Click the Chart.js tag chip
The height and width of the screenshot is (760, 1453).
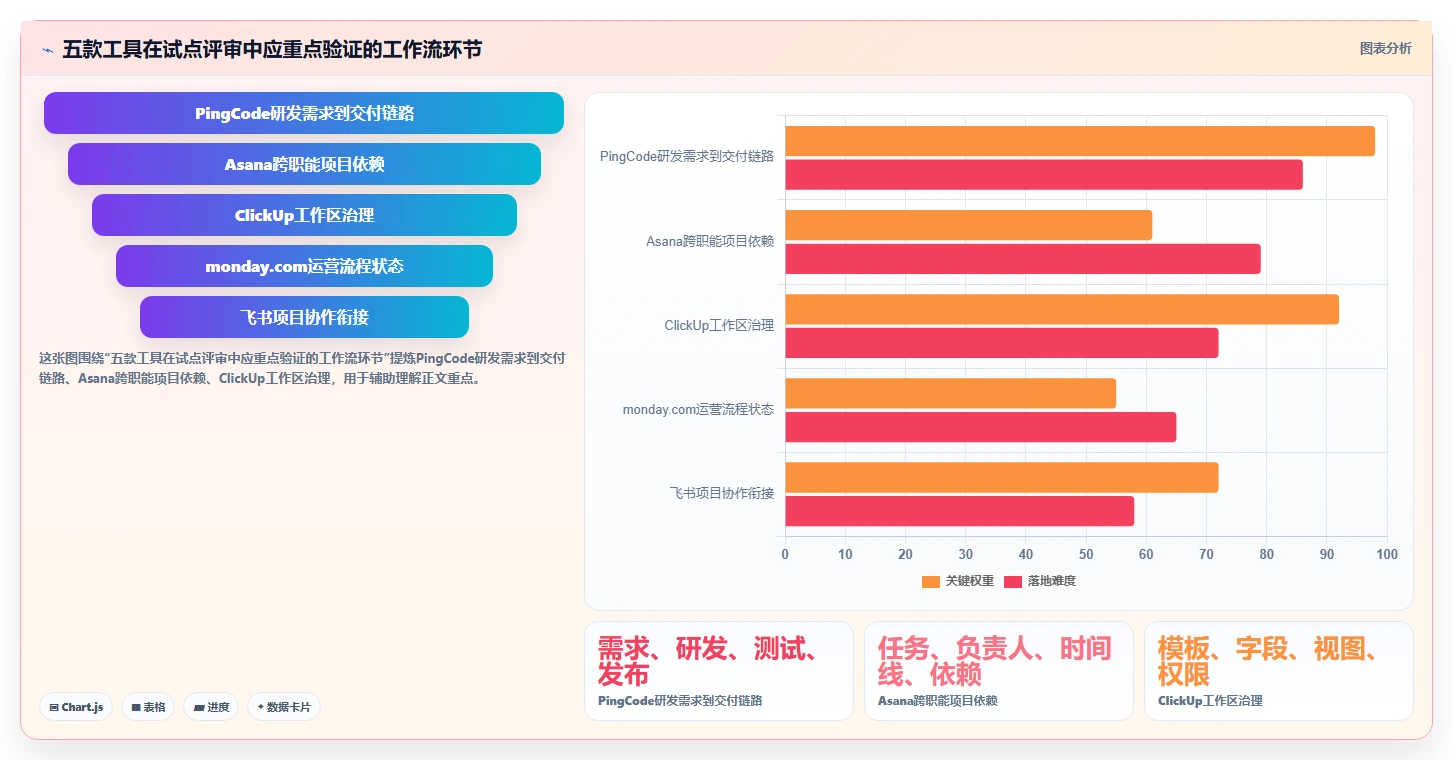pos(76,707)
